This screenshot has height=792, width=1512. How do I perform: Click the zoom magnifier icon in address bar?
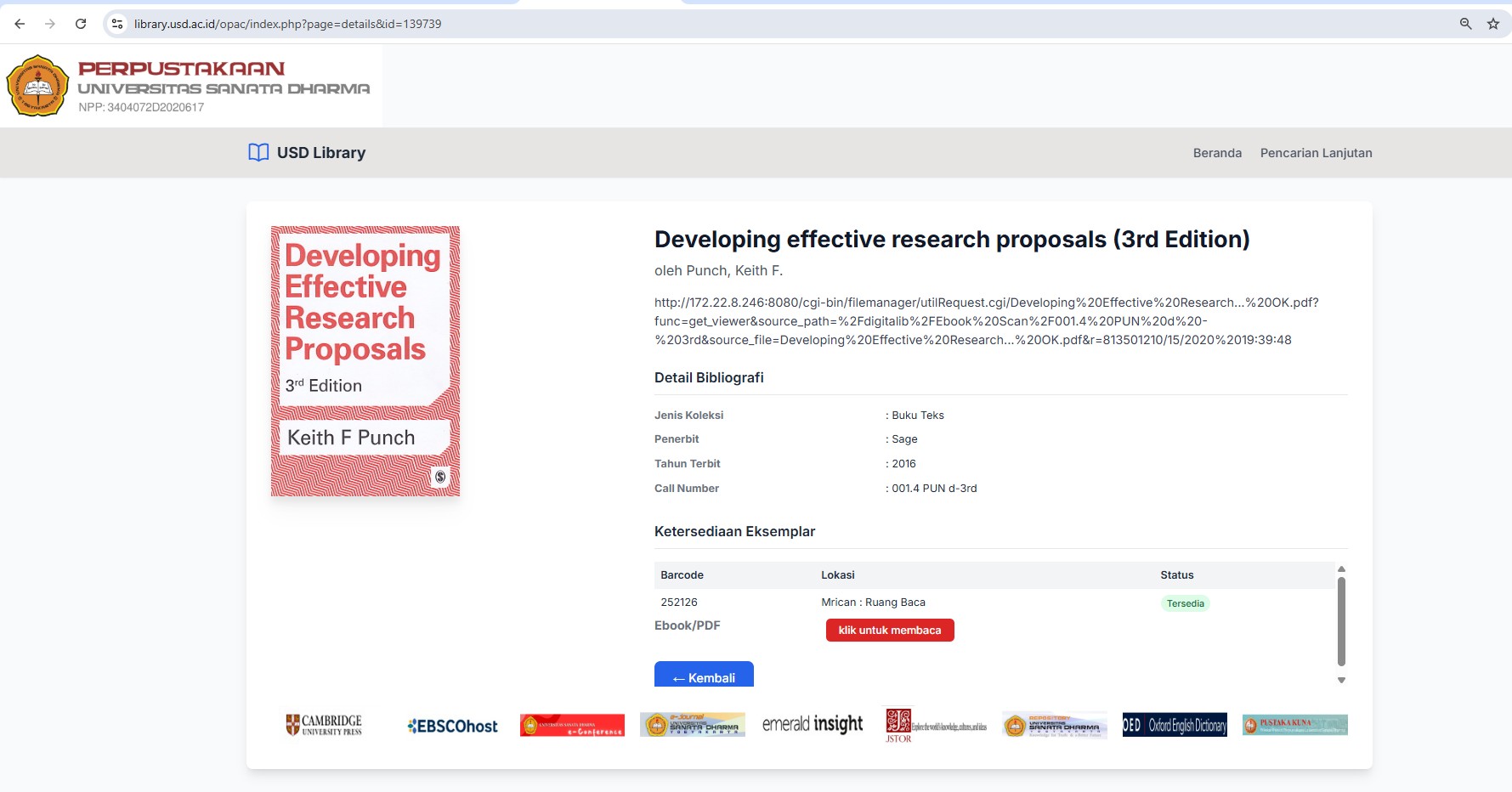coord(1466,24)
